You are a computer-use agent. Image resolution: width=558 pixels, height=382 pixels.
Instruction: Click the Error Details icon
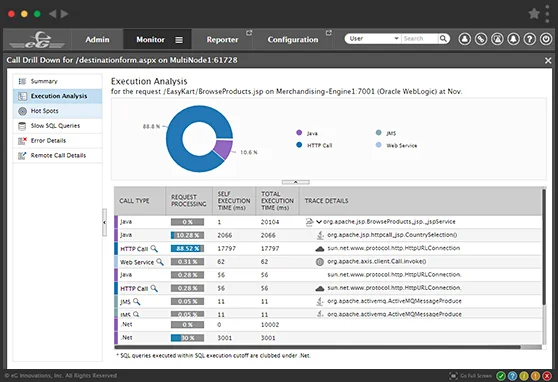pos(22,141)
